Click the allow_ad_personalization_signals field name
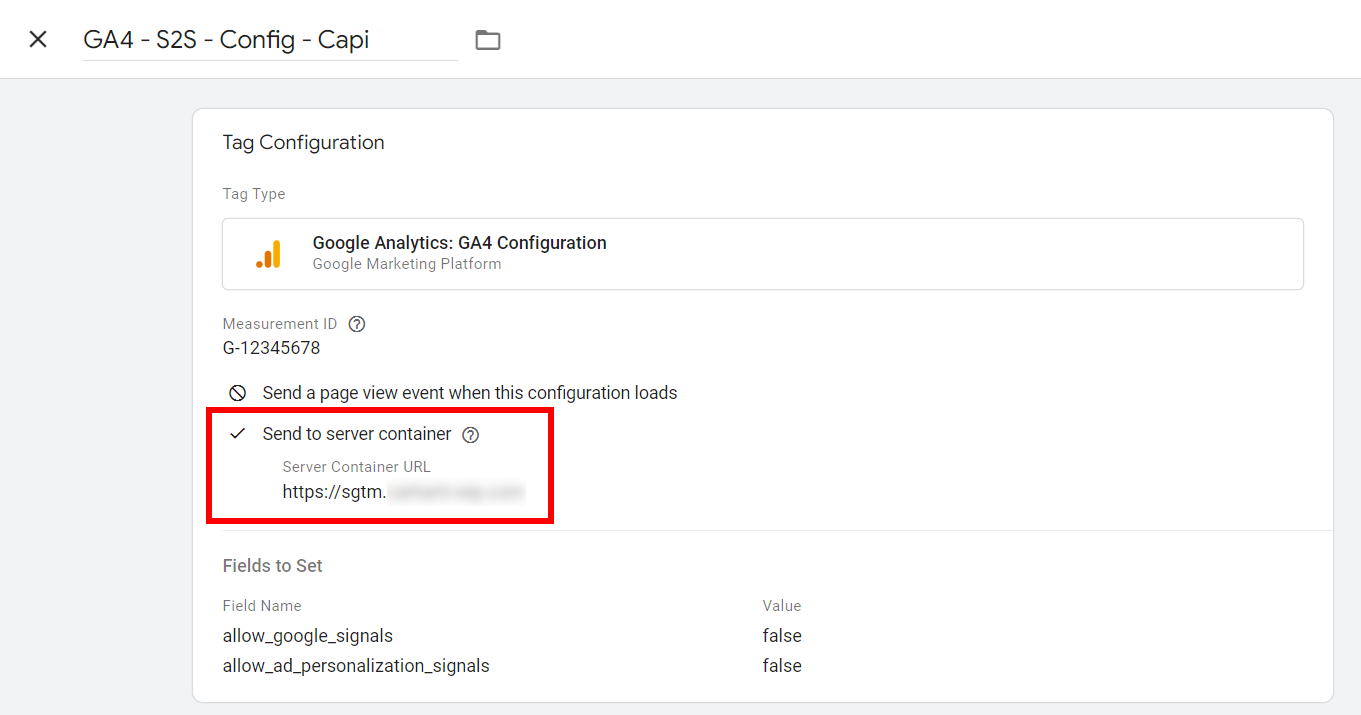Image resolution: width=1361 pixels, height=715 pixels. pos(356,666)
